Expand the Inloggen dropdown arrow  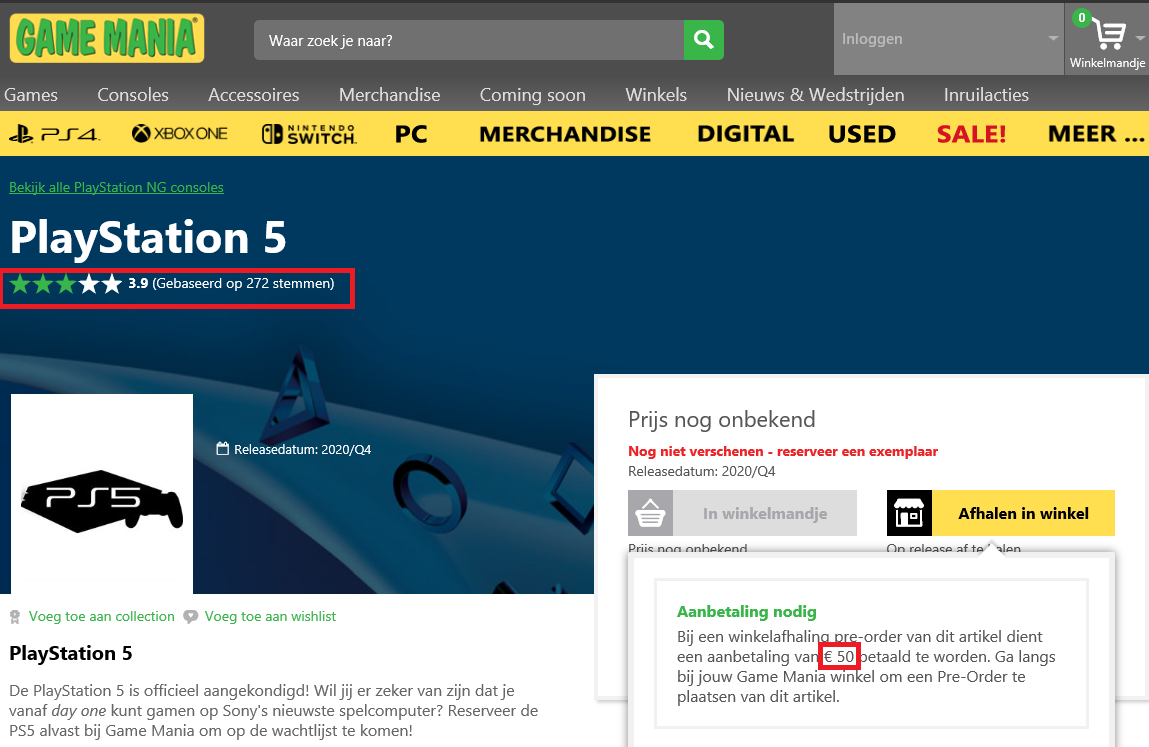pos(1053,39)
